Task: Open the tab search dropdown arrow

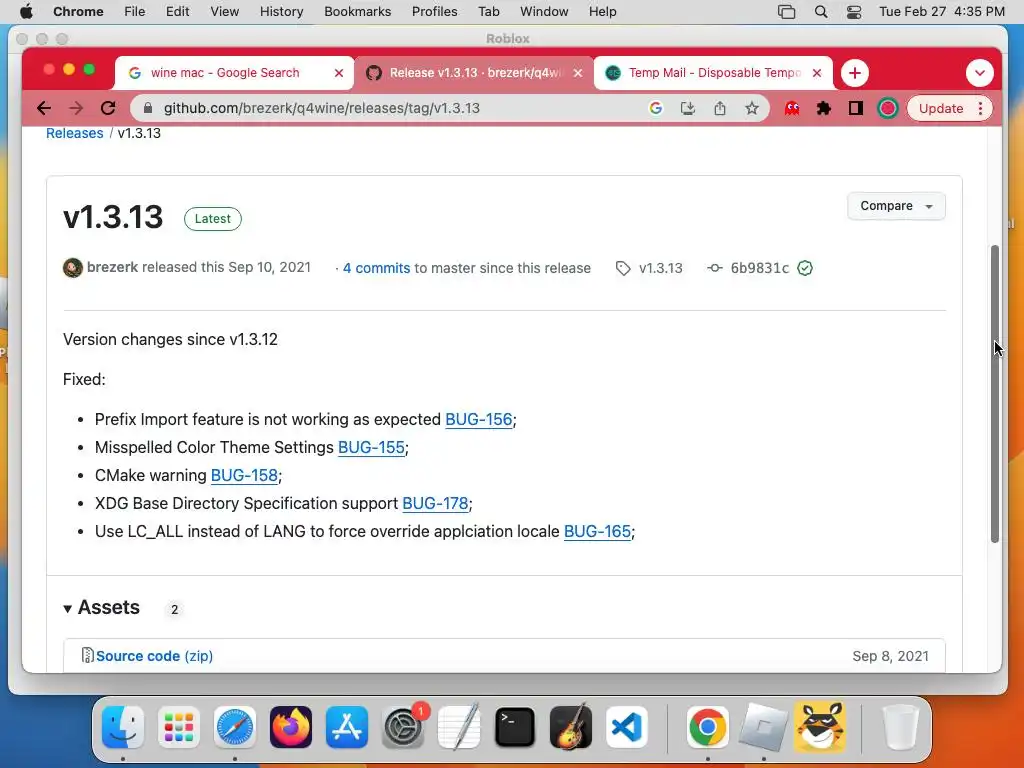Action: (980, 73)
